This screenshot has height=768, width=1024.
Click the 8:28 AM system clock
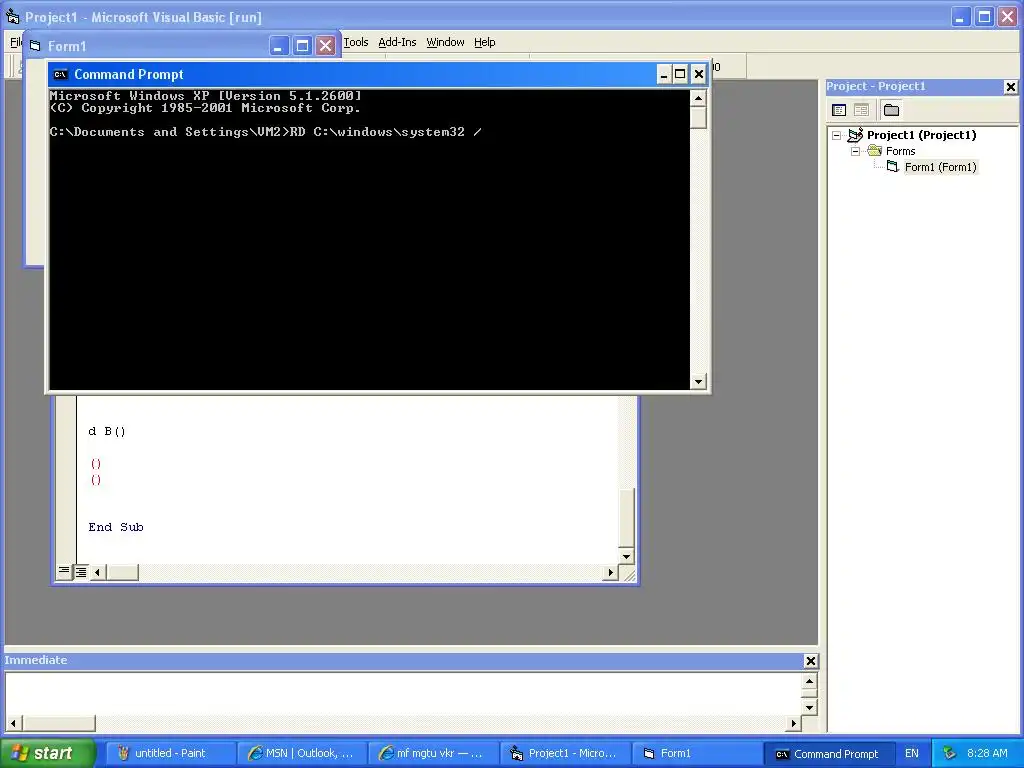tap(987, 754)
